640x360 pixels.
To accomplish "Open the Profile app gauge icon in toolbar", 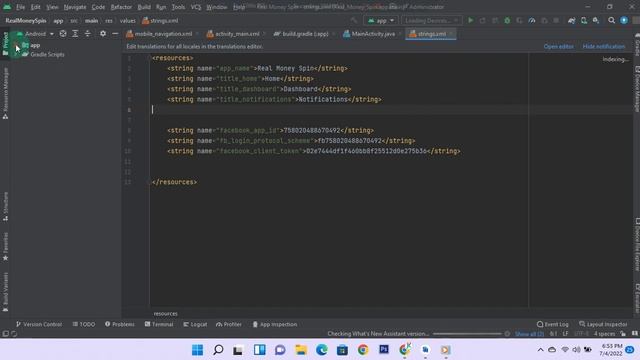I will pos(531,20).
